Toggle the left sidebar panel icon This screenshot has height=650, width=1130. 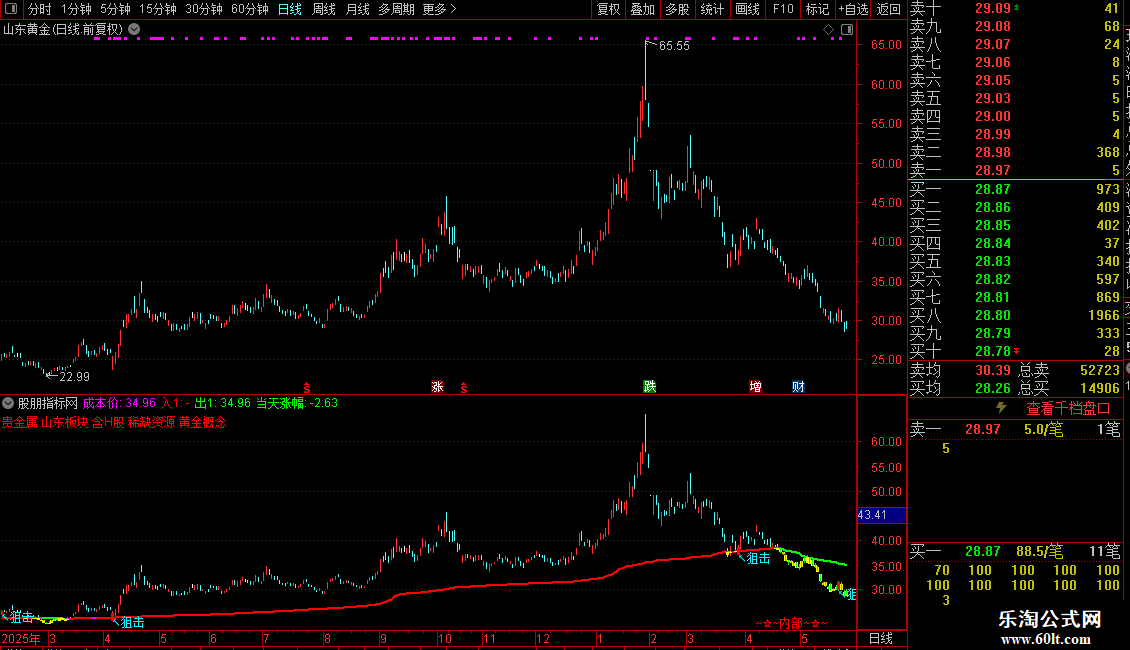coord(11,9)
